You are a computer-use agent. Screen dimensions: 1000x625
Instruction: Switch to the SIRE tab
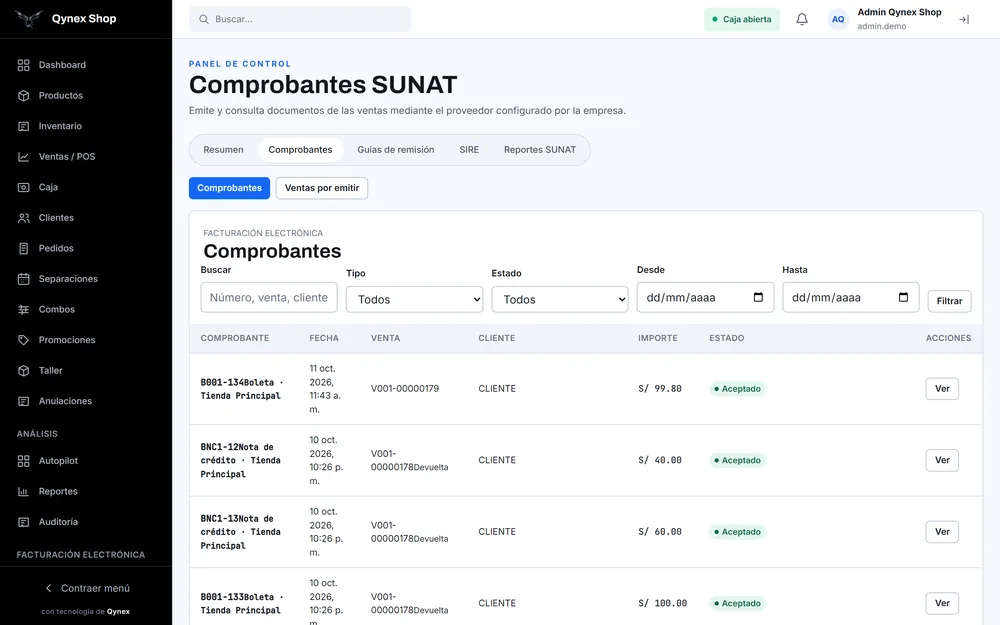(469, 150)
